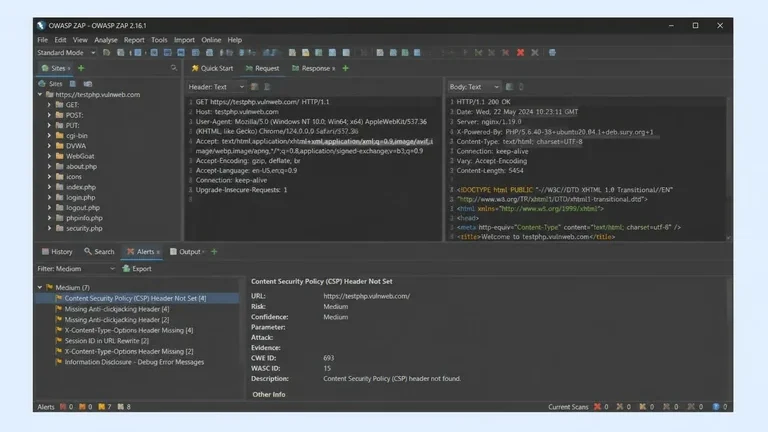Add a new tab beside the Sites tab
The height and width of the screenshot is (432, 768).
(81, 68)
